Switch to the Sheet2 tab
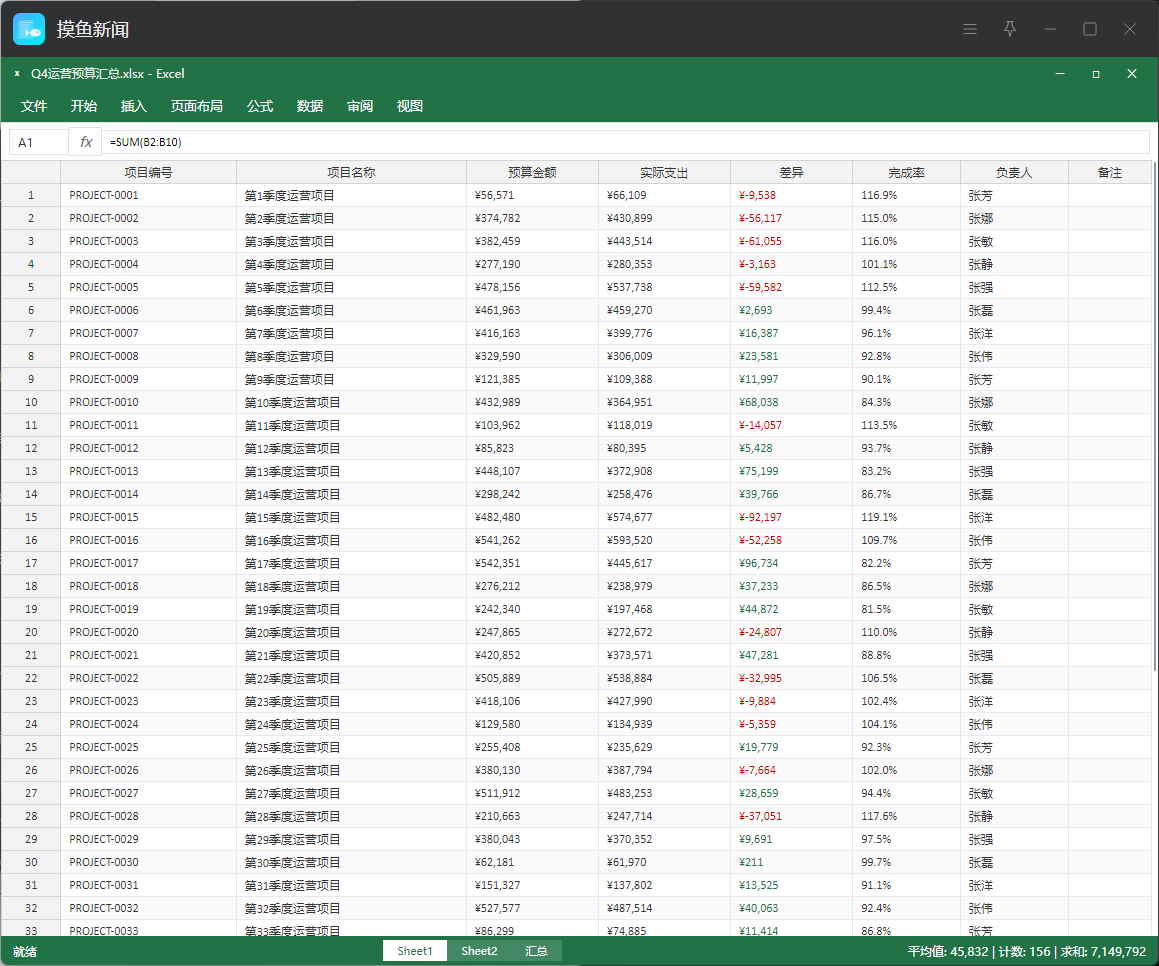This screenshot has width=1159, height=966. 479,950
